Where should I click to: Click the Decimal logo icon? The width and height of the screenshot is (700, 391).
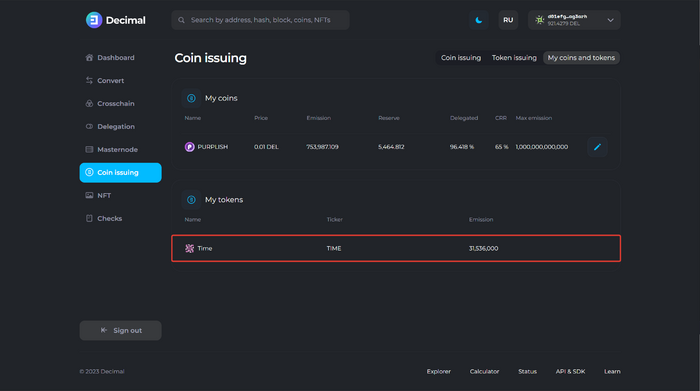click(x=94, y=20)
